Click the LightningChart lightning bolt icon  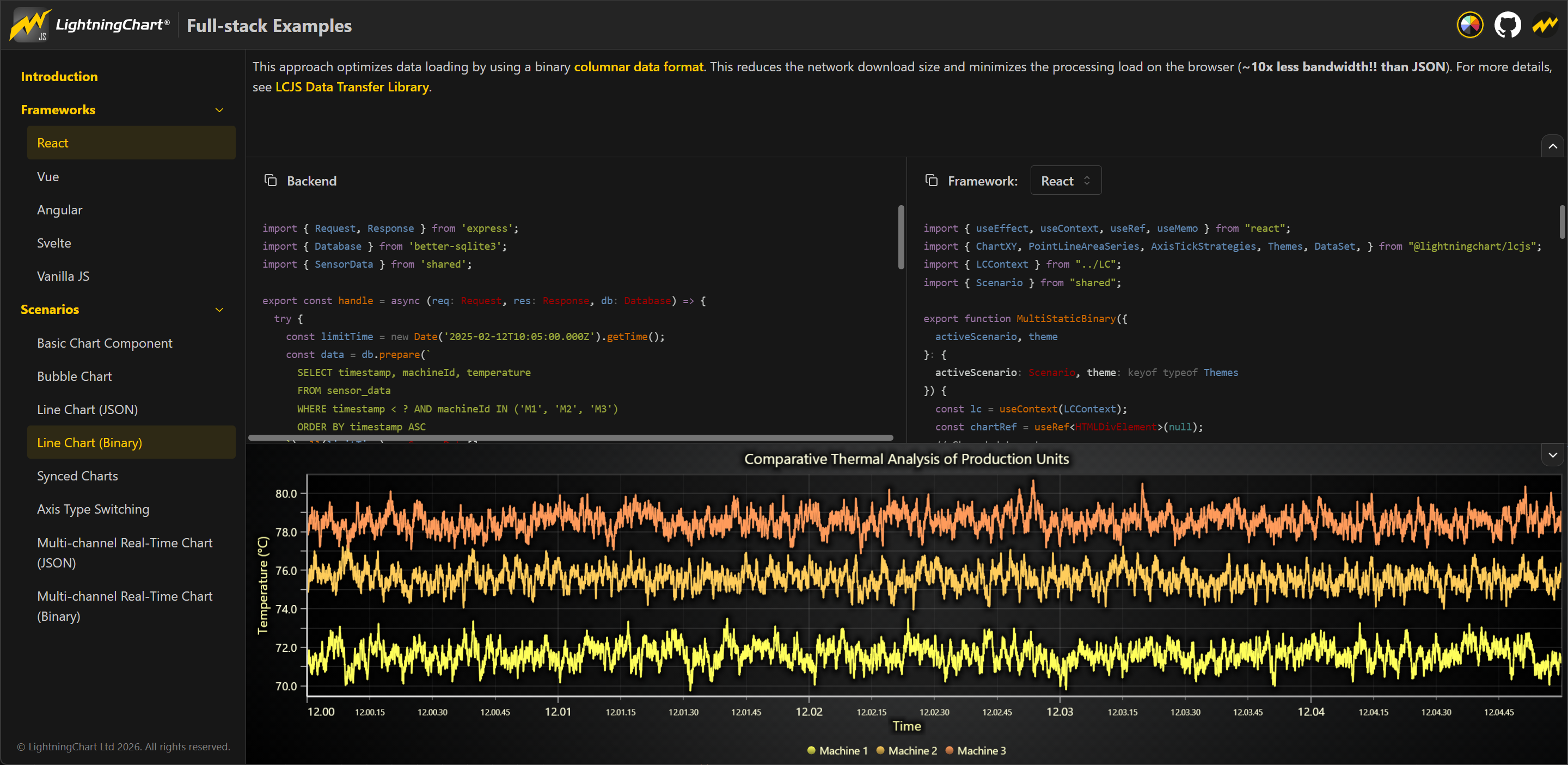click(x=1544, y=26)
